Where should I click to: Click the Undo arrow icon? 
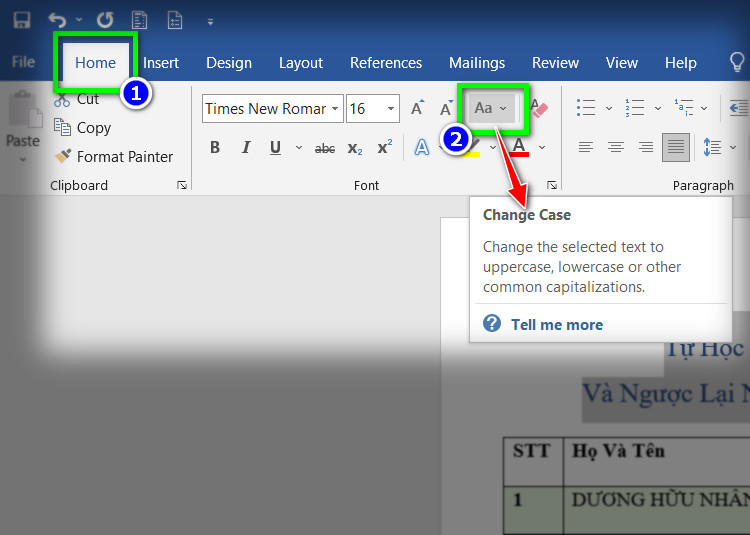click(57, 21)
